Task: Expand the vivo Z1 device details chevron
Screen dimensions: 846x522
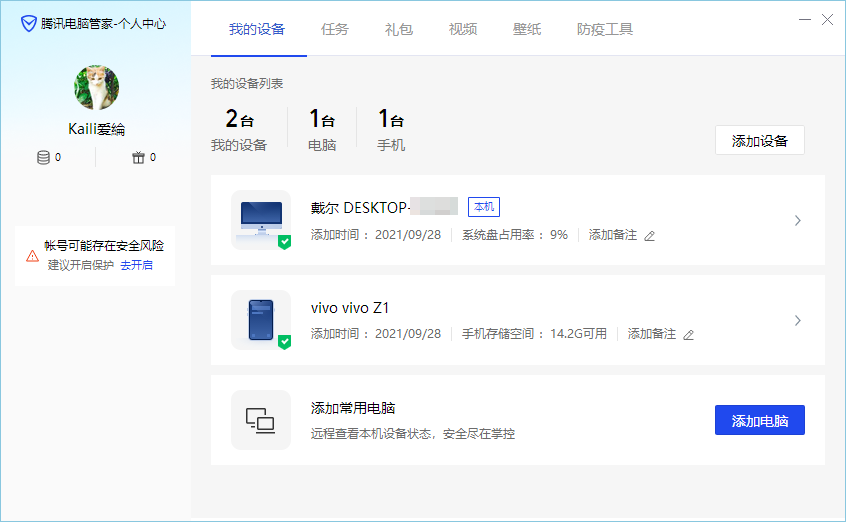Action: [797, 320]
